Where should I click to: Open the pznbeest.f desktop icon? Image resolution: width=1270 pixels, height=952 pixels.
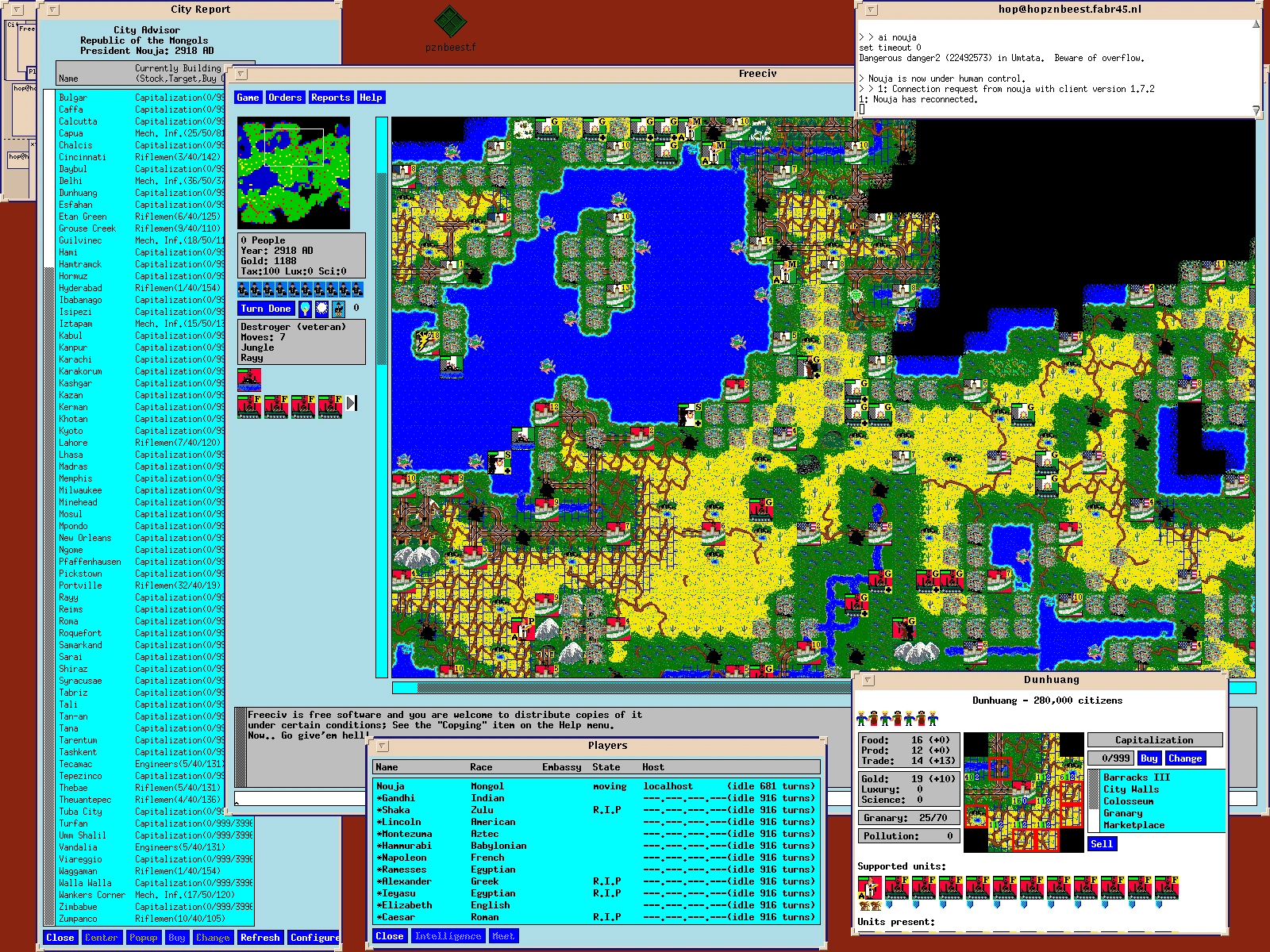[450, 29]
